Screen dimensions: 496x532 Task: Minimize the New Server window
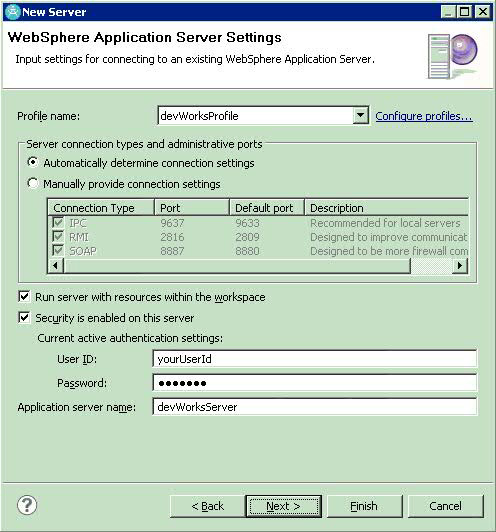coord(448,12)
